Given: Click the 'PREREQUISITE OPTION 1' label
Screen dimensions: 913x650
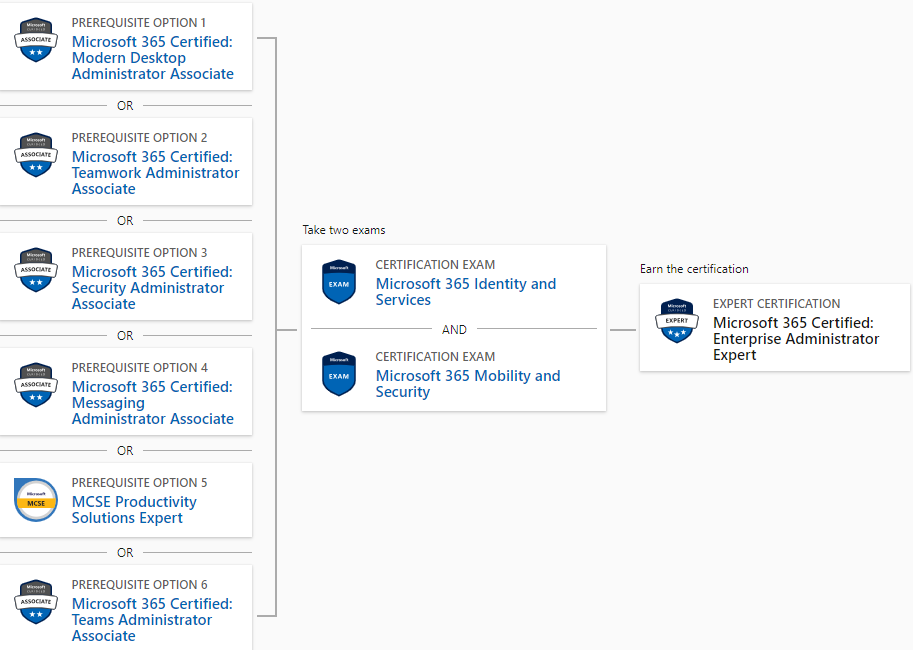Looking at the screenshot, I should (139, 23).
